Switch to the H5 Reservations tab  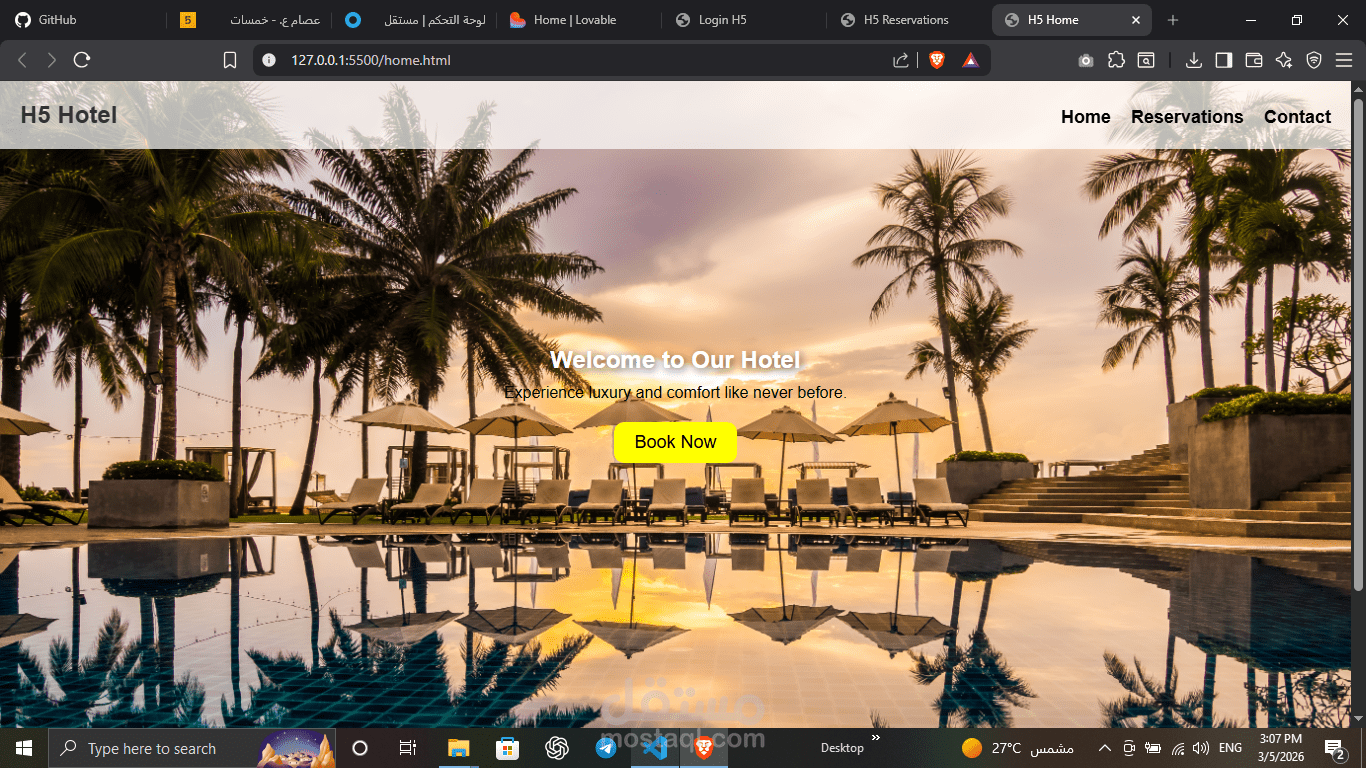tap(910, 20)
